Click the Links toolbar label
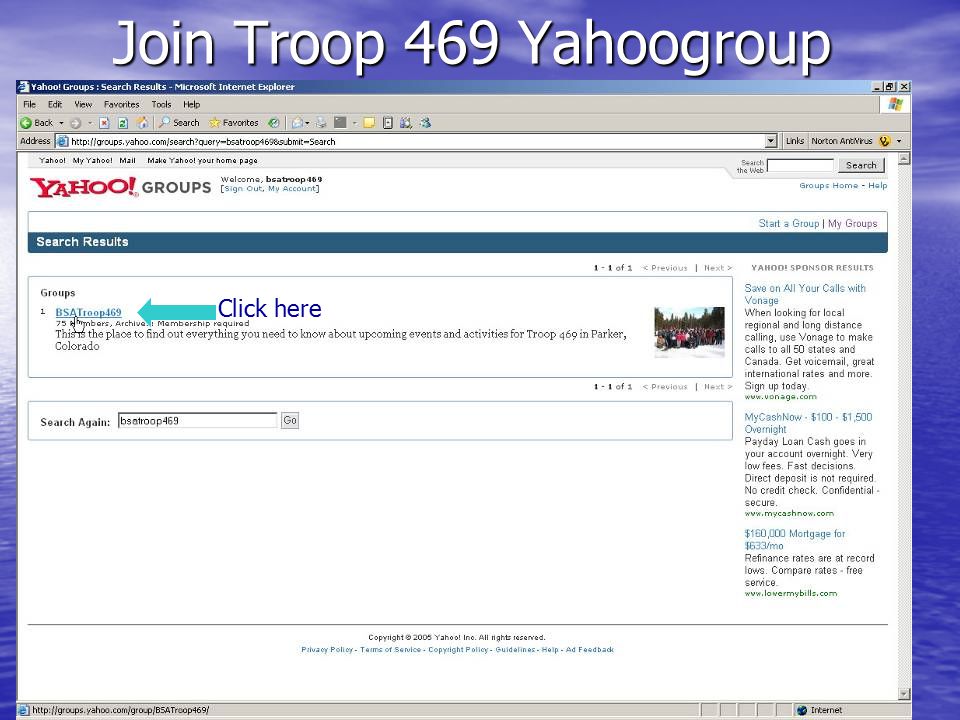Image resolution: width=960 pixels, height=720 pixels. [x=795, y=141]
